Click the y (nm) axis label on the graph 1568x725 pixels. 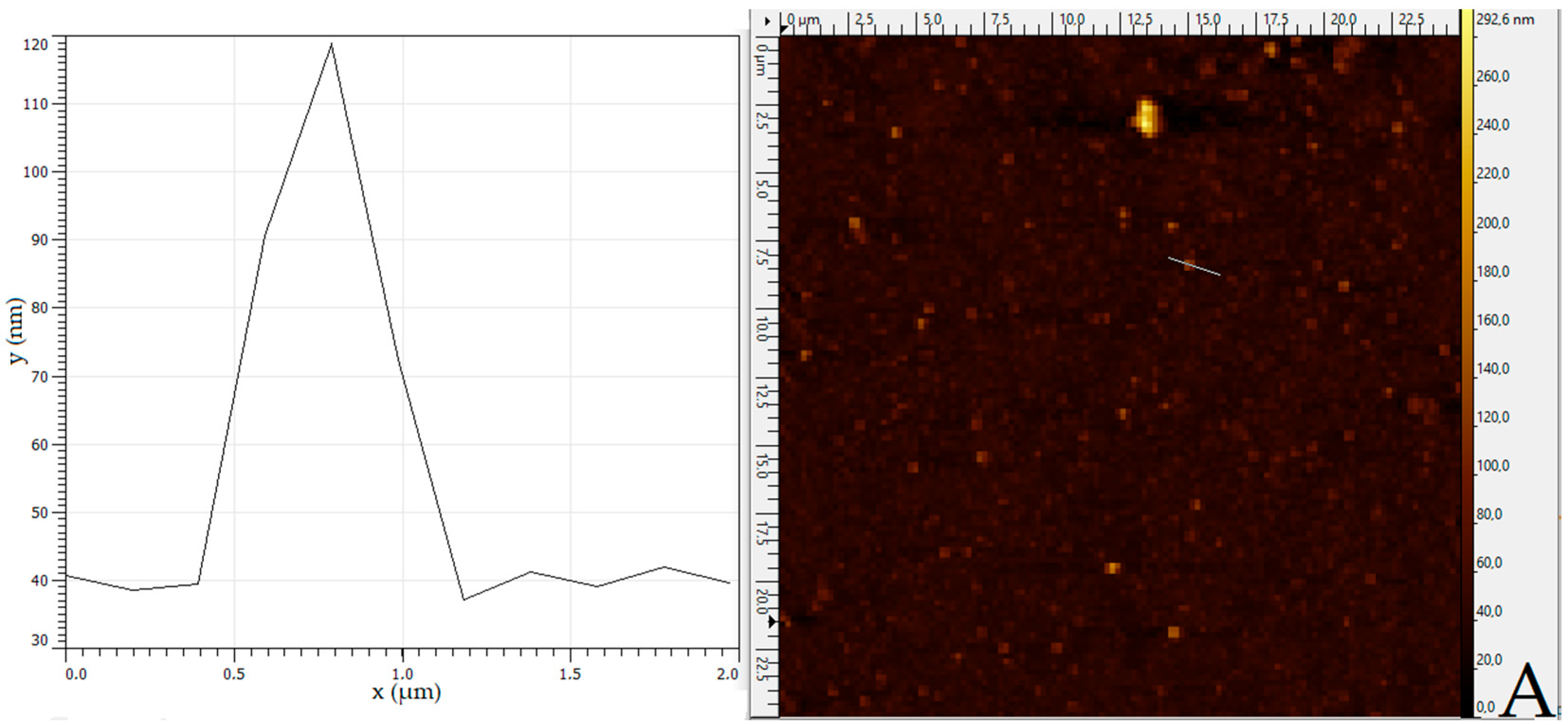[x=17, y=331]
